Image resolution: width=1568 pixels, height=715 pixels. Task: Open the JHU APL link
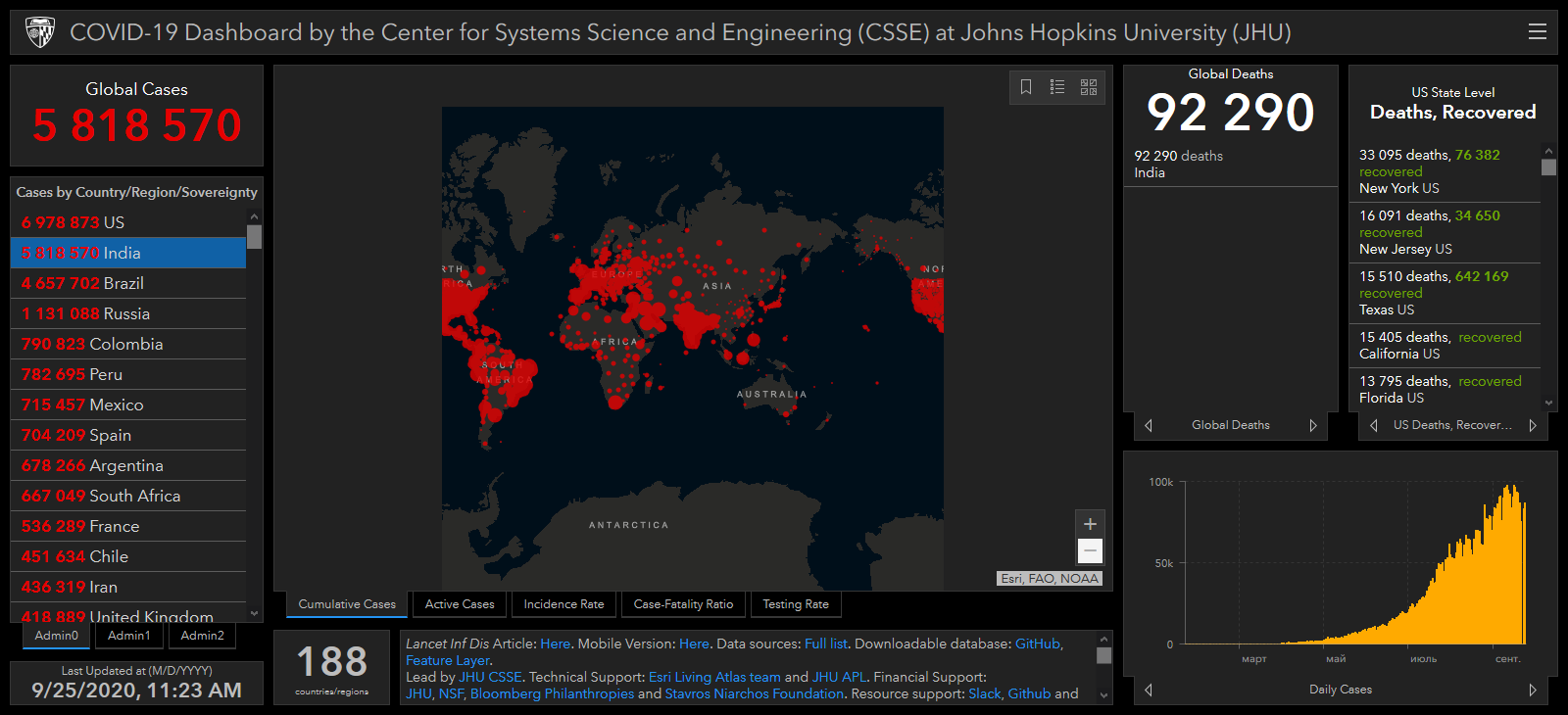coord(839,677)
